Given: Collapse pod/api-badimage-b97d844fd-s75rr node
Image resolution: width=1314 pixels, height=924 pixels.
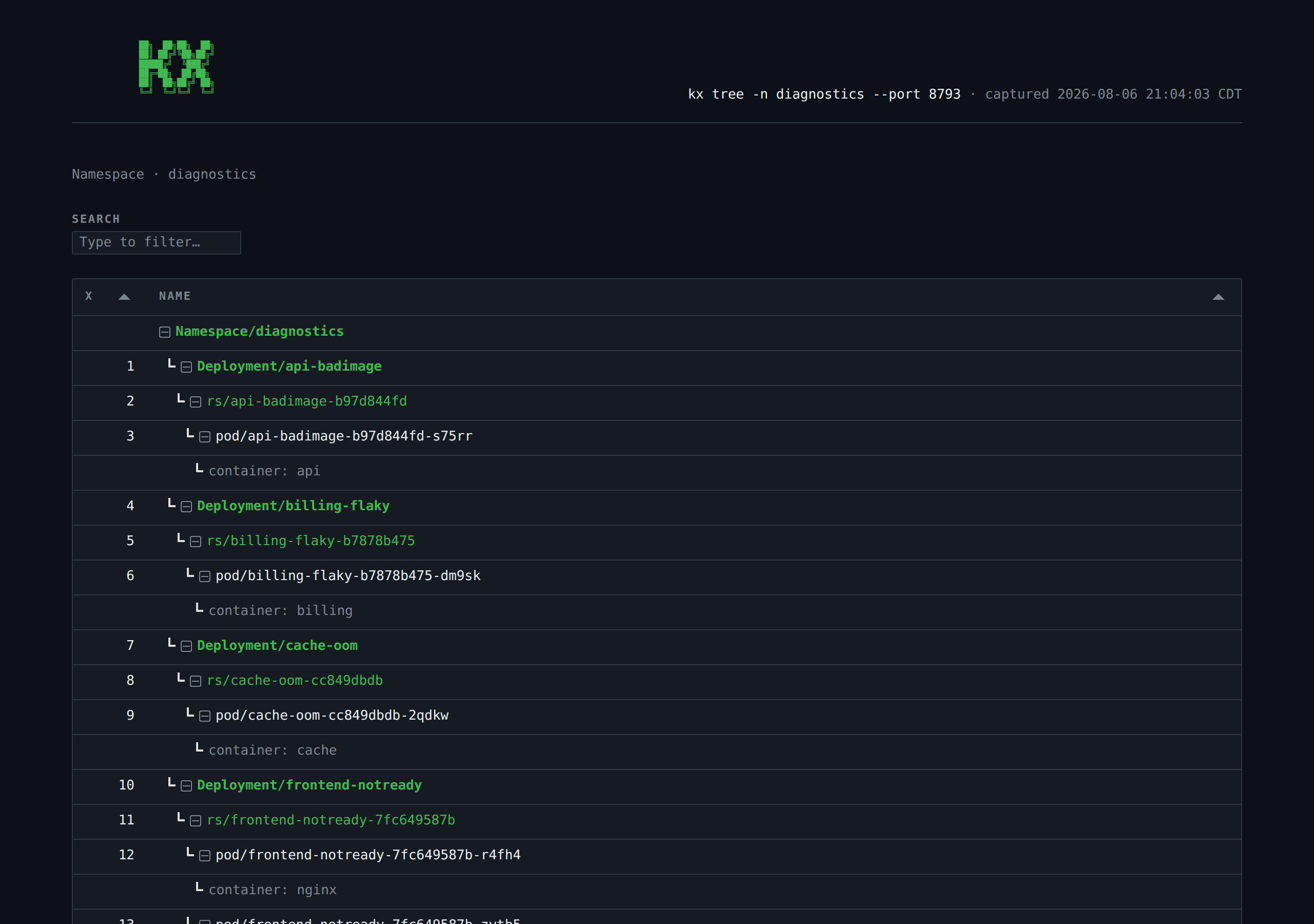Looking at the screenshot, I should click(x=205, y=437).
